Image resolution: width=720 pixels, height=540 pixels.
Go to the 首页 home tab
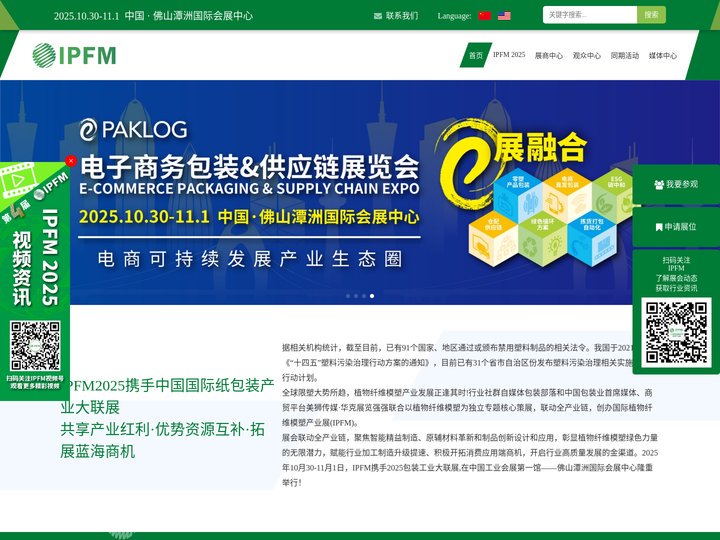476,55
